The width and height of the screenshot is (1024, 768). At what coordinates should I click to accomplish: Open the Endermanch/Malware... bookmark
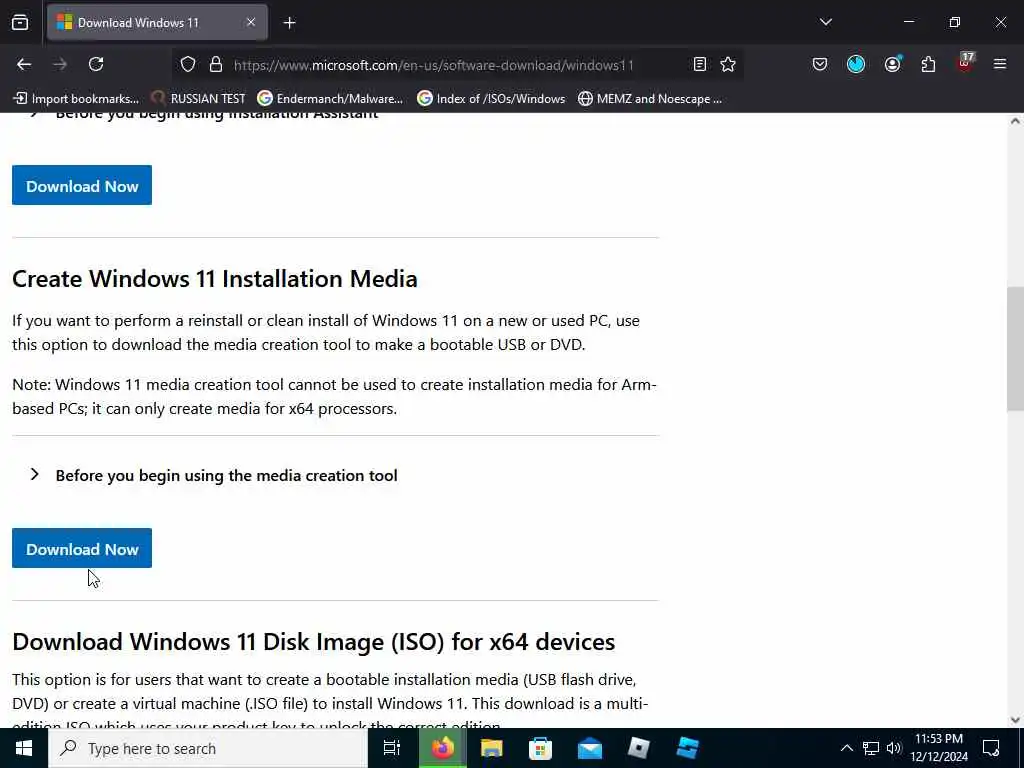click(330, 99)
